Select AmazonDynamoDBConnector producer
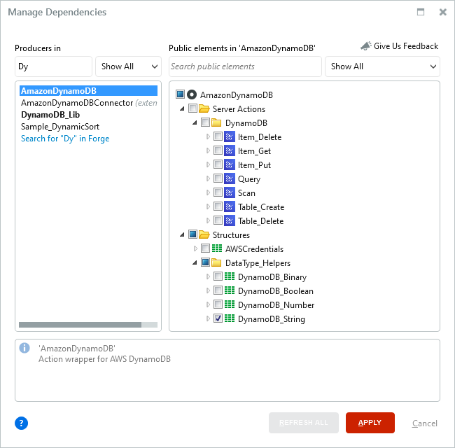Viewport: 455px width, 448px height. point(88,103)
